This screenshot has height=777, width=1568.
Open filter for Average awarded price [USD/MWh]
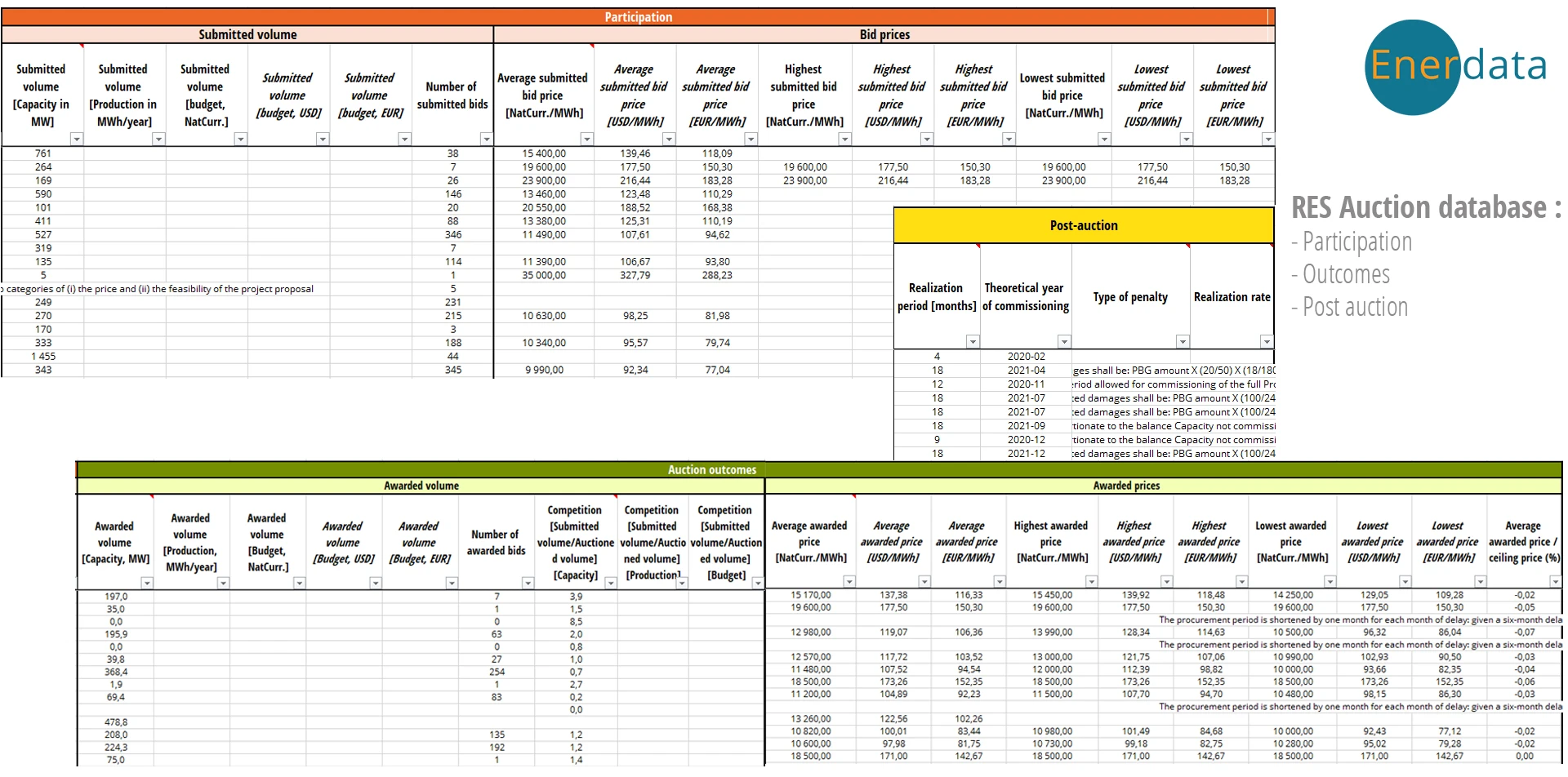pyautogui.click(x=924, y=581)
